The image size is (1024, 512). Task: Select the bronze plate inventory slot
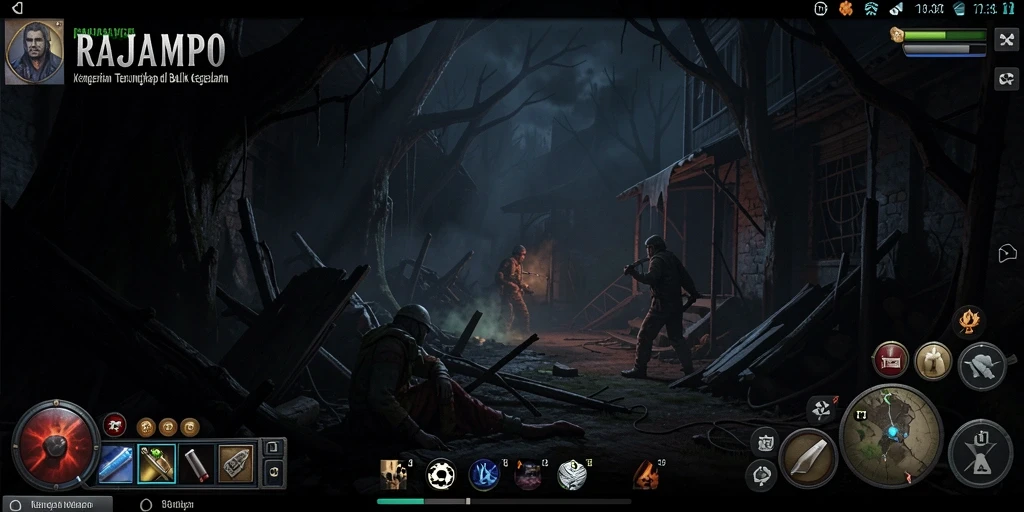236,463
